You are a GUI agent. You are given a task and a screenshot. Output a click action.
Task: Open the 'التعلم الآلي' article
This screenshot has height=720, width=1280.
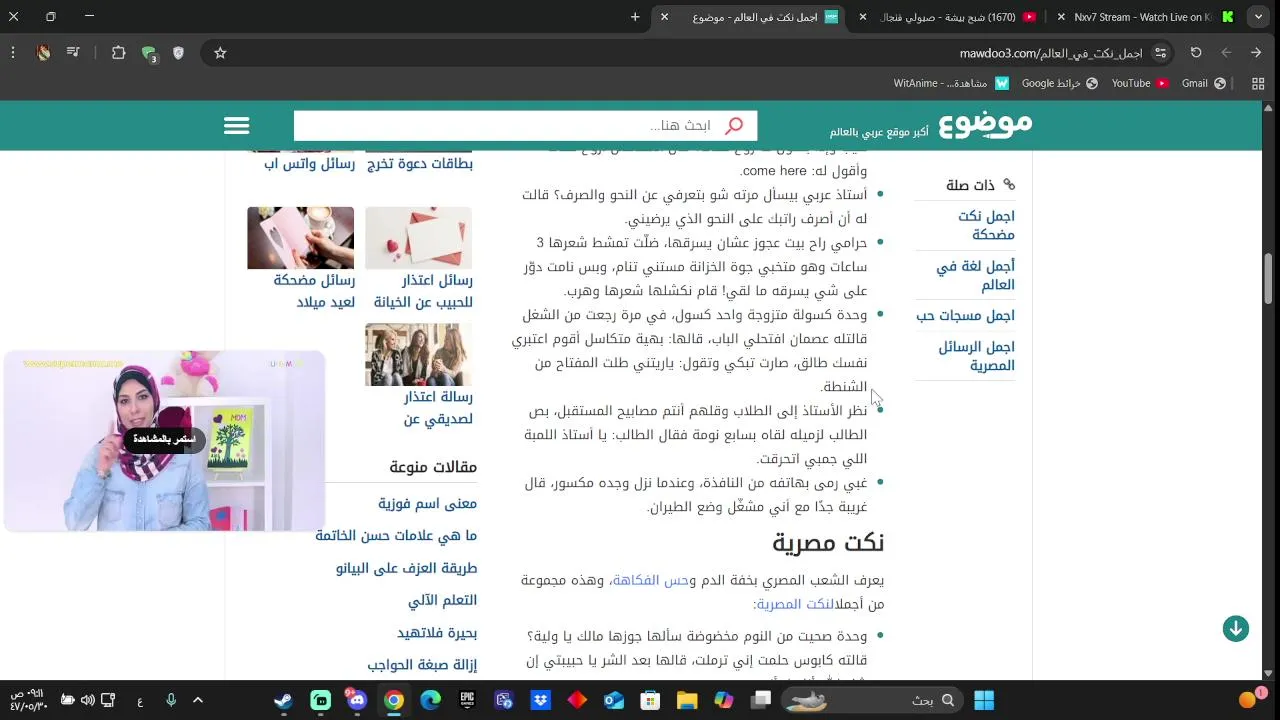pyautogui.click(x=442, y=600)
